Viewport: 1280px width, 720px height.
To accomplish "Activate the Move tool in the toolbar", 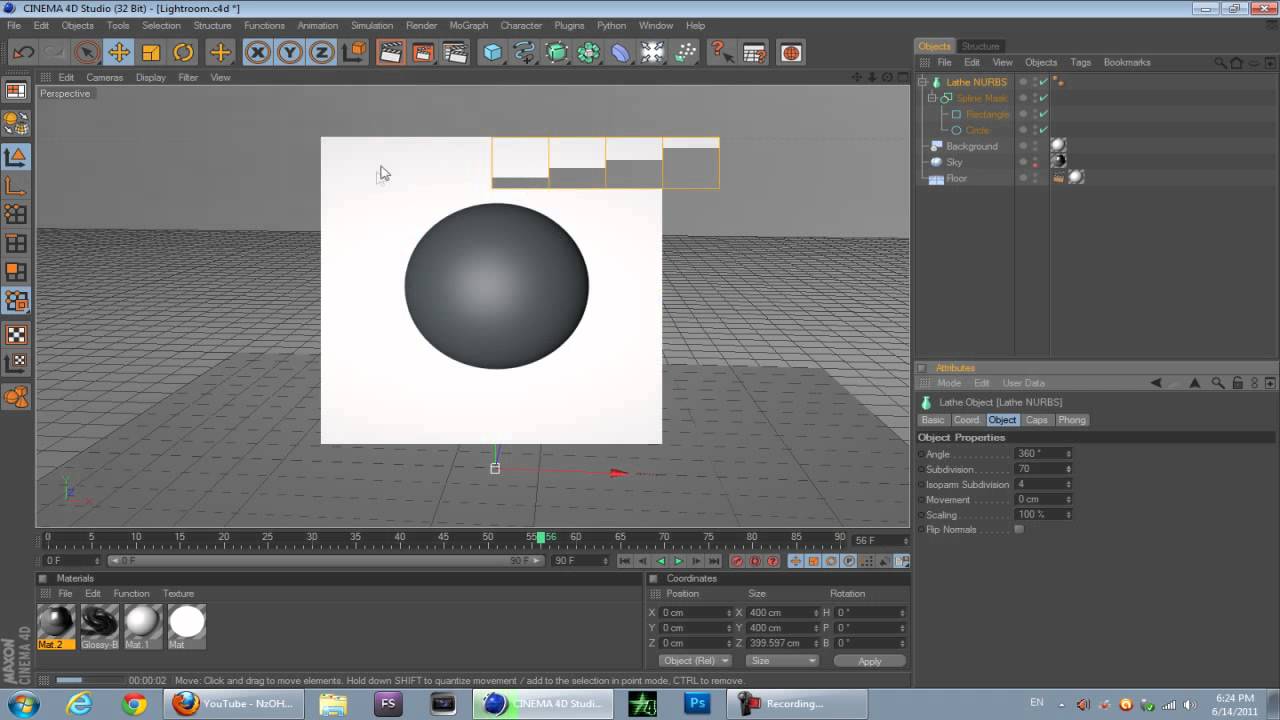I will pos(119,52).
